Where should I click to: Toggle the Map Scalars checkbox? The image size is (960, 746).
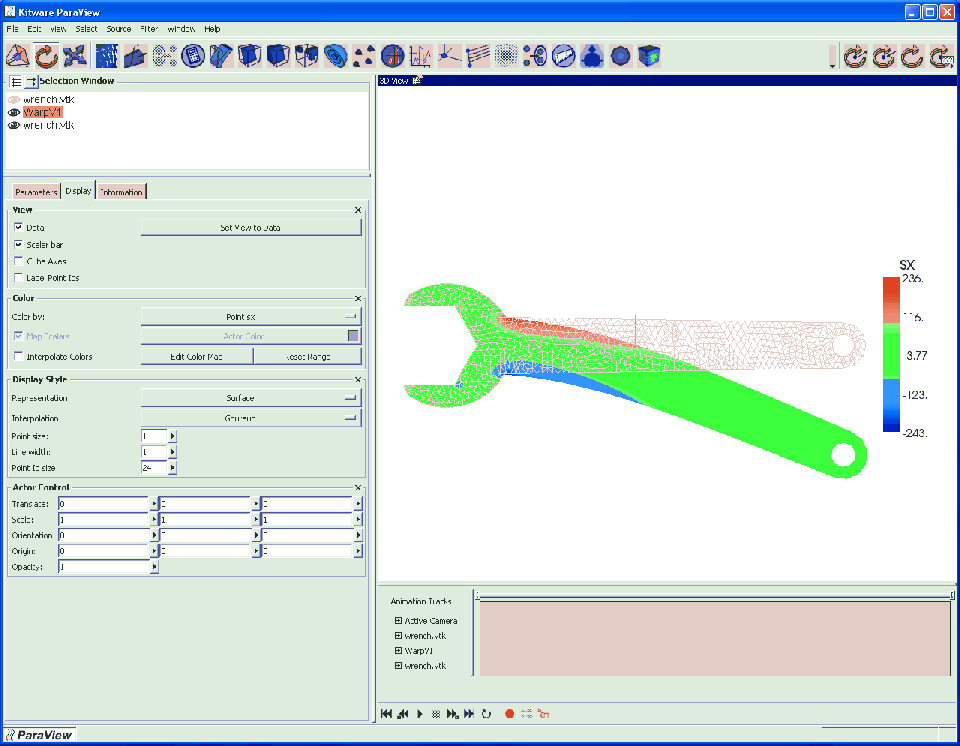coord(18,336)
